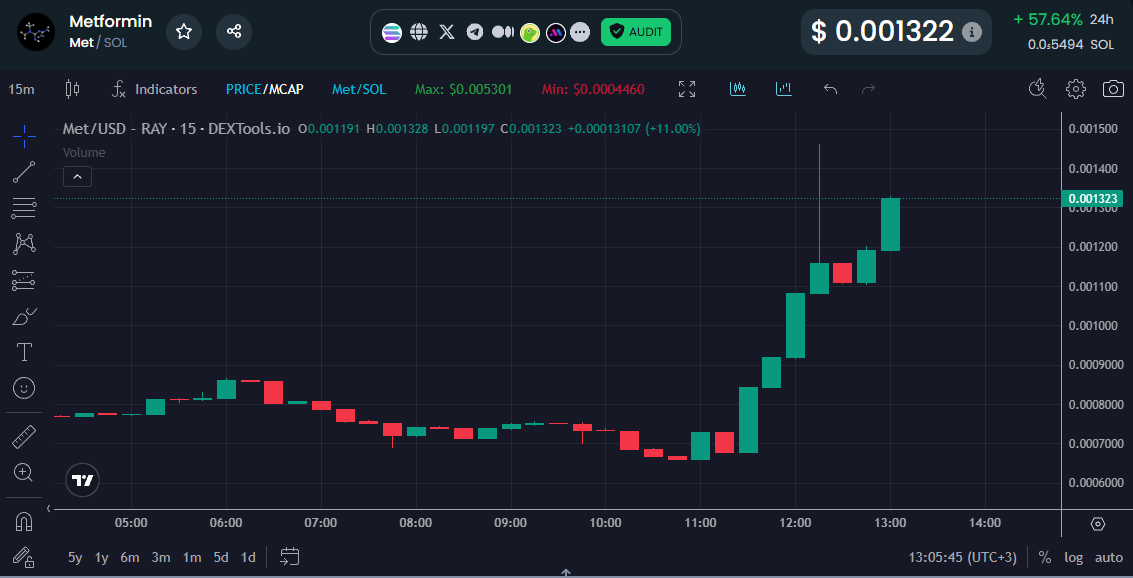Open the X (Twitter) social link icon

pos(447,32)
